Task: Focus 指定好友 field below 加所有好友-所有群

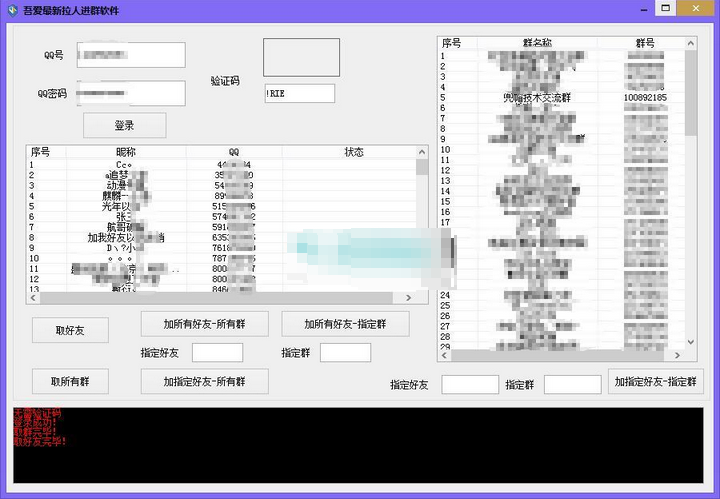Action: 217,353
